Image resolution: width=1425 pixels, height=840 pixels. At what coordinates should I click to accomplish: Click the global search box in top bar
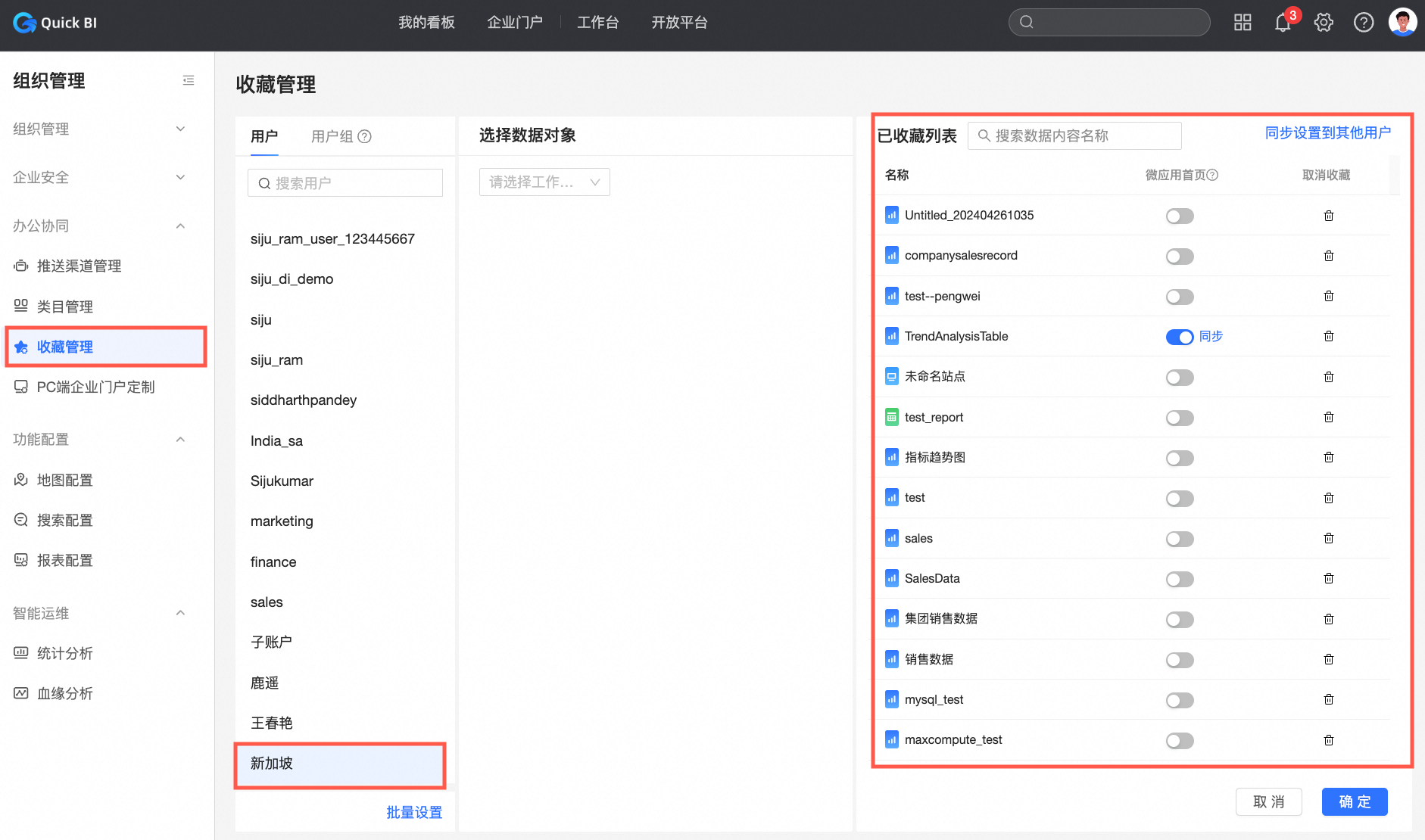[x=1109, y=22]
